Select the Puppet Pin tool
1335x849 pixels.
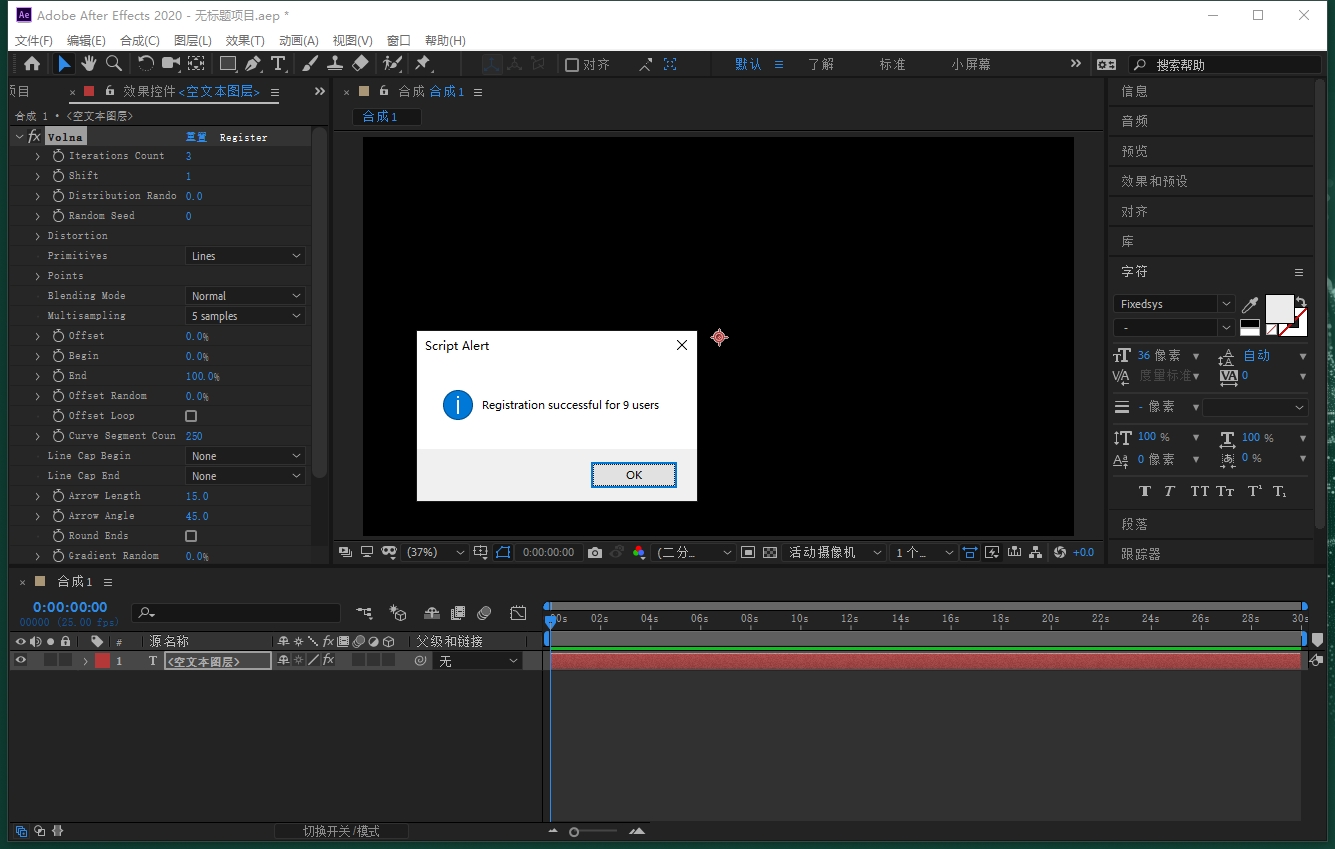422,64
